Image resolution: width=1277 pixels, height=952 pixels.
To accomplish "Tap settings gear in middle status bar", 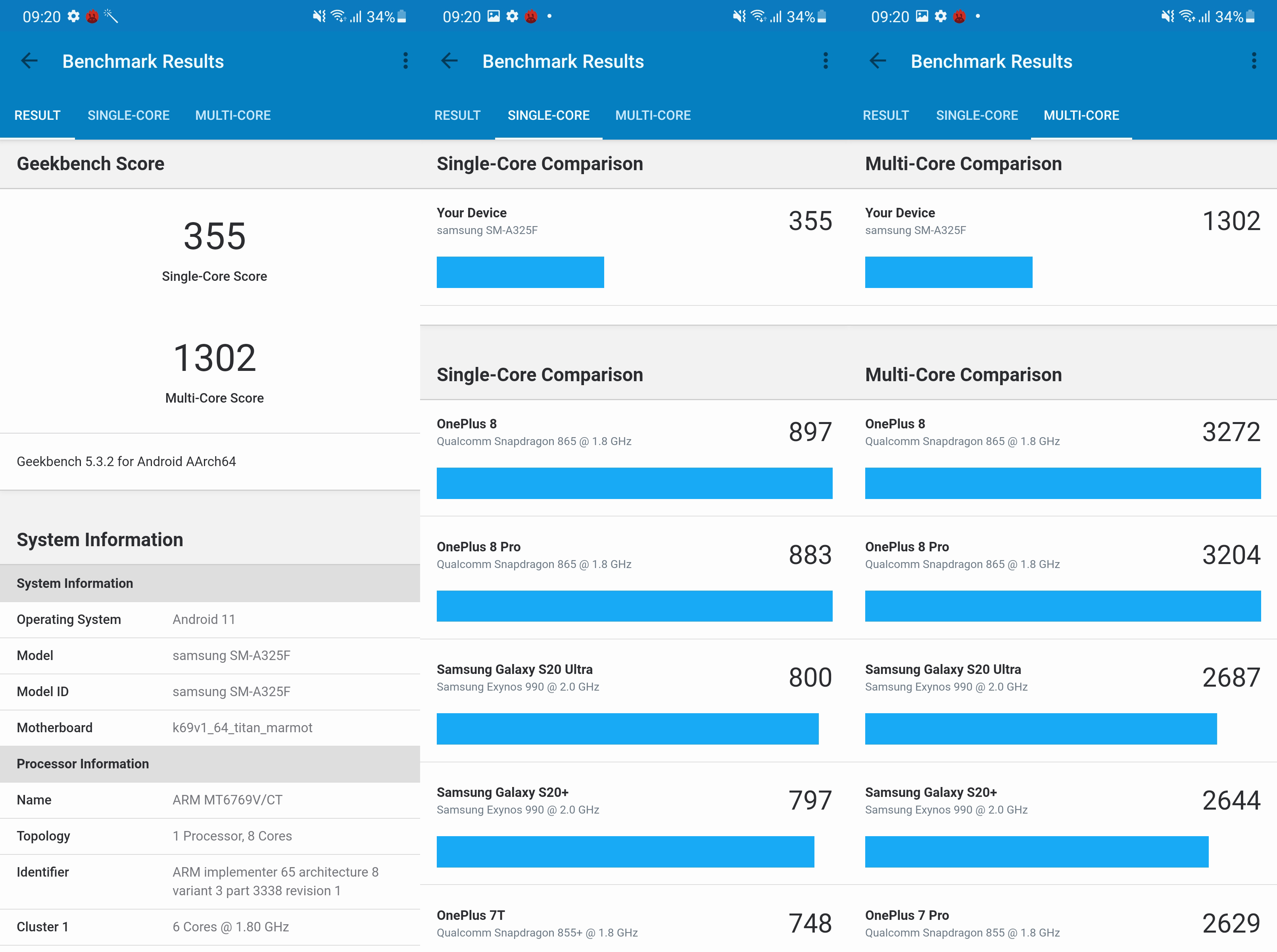I will click(x=512, y=16).
